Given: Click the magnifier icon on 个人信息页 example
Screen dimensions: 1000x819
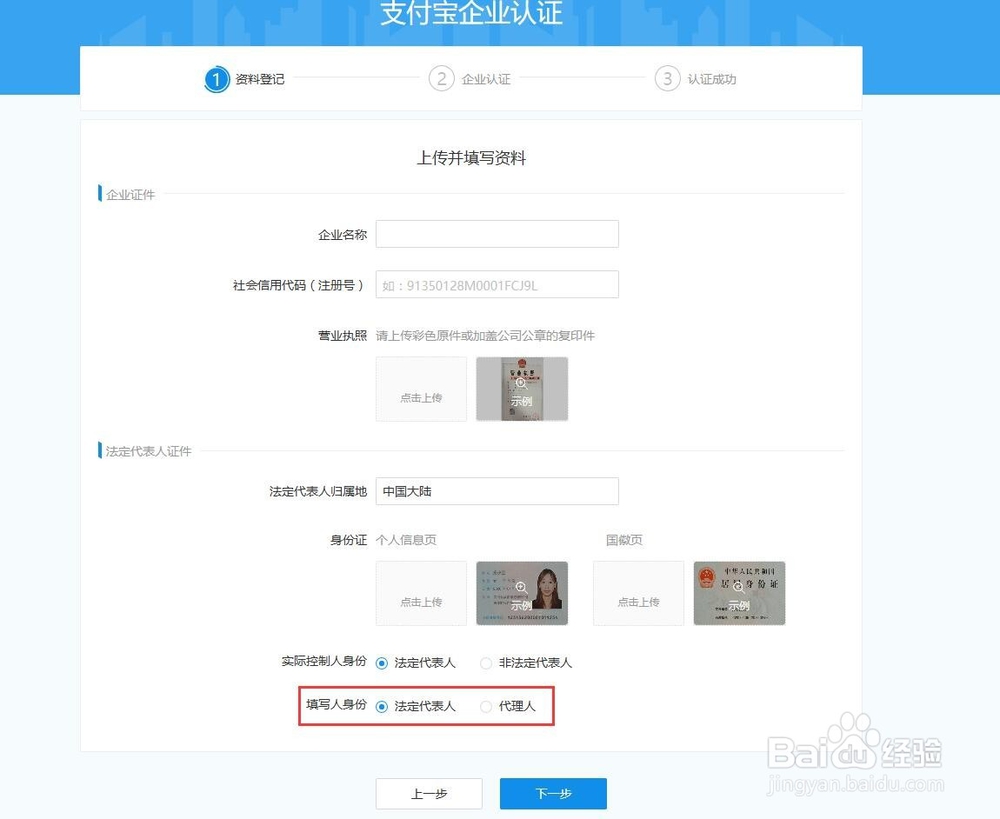Looking at the screenshot, I should pos(520,587).
